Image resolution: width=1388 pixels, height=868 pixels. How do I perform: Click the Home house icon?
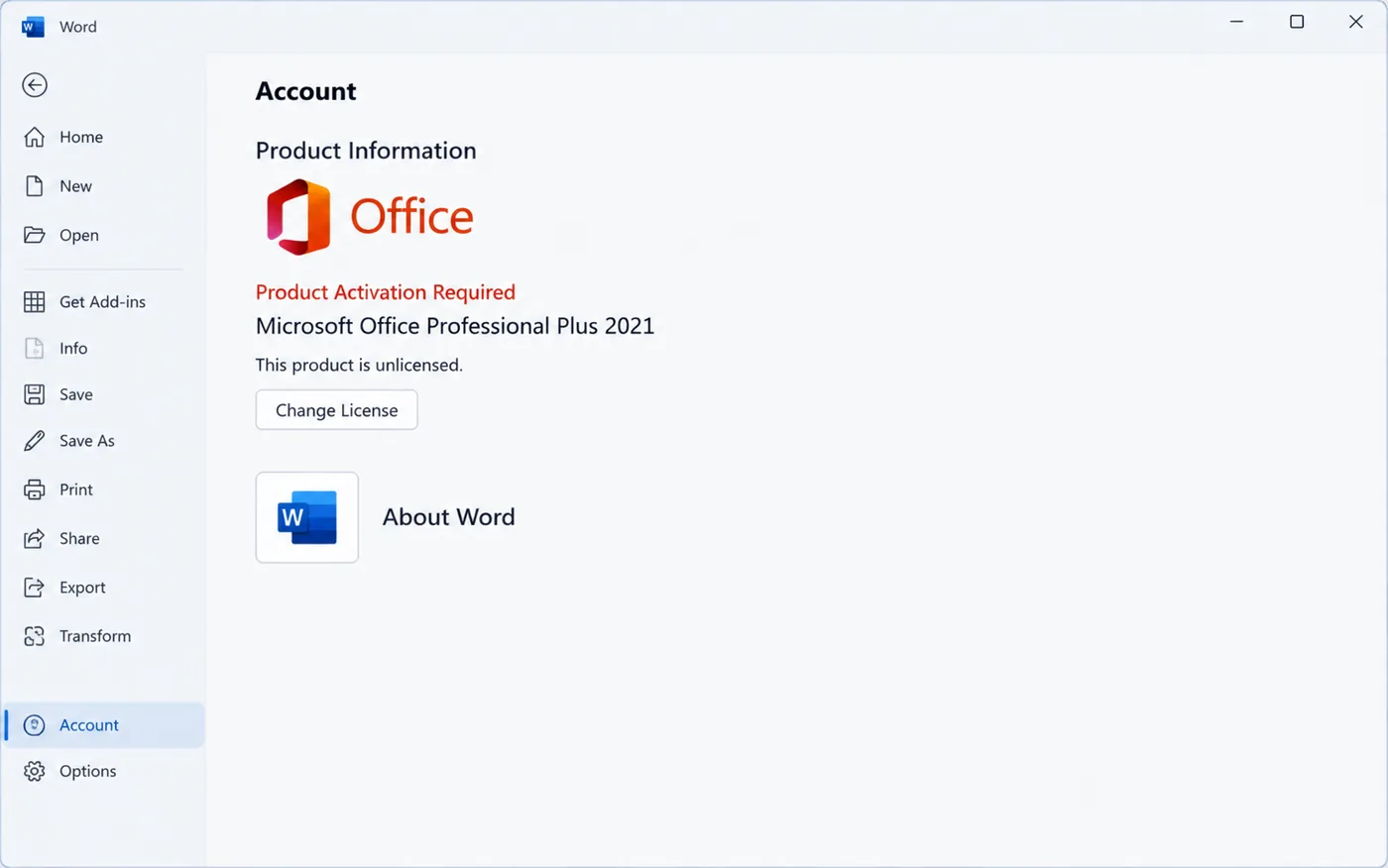point(35,137)
